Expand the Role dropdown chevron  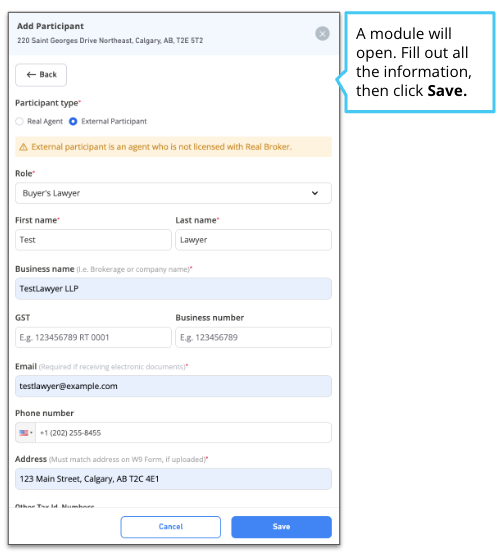(x=315, y=193)
